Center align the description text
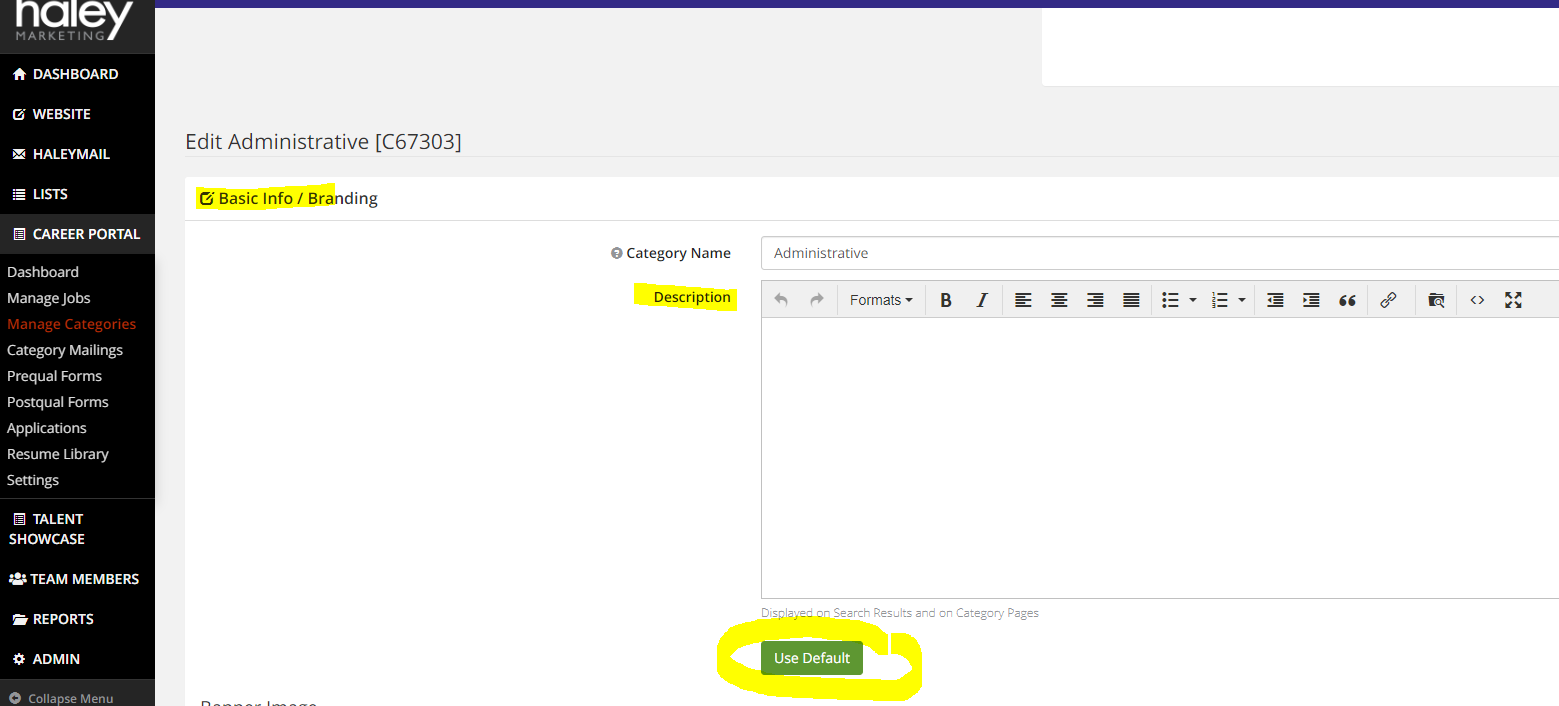1559x706 pixels. click(x=1059, y=300)
